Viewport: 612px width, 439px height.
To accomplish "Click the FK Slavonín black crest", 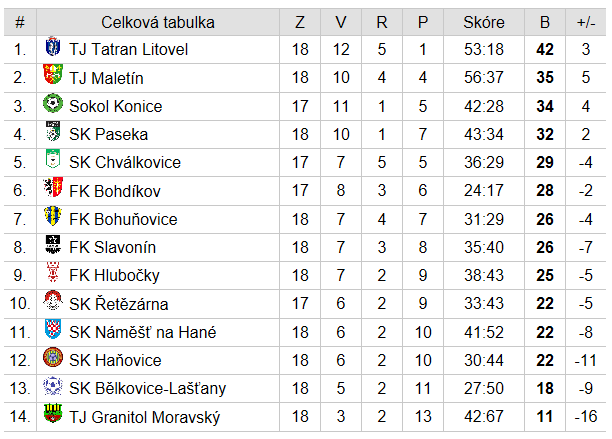I will (53, 245).
